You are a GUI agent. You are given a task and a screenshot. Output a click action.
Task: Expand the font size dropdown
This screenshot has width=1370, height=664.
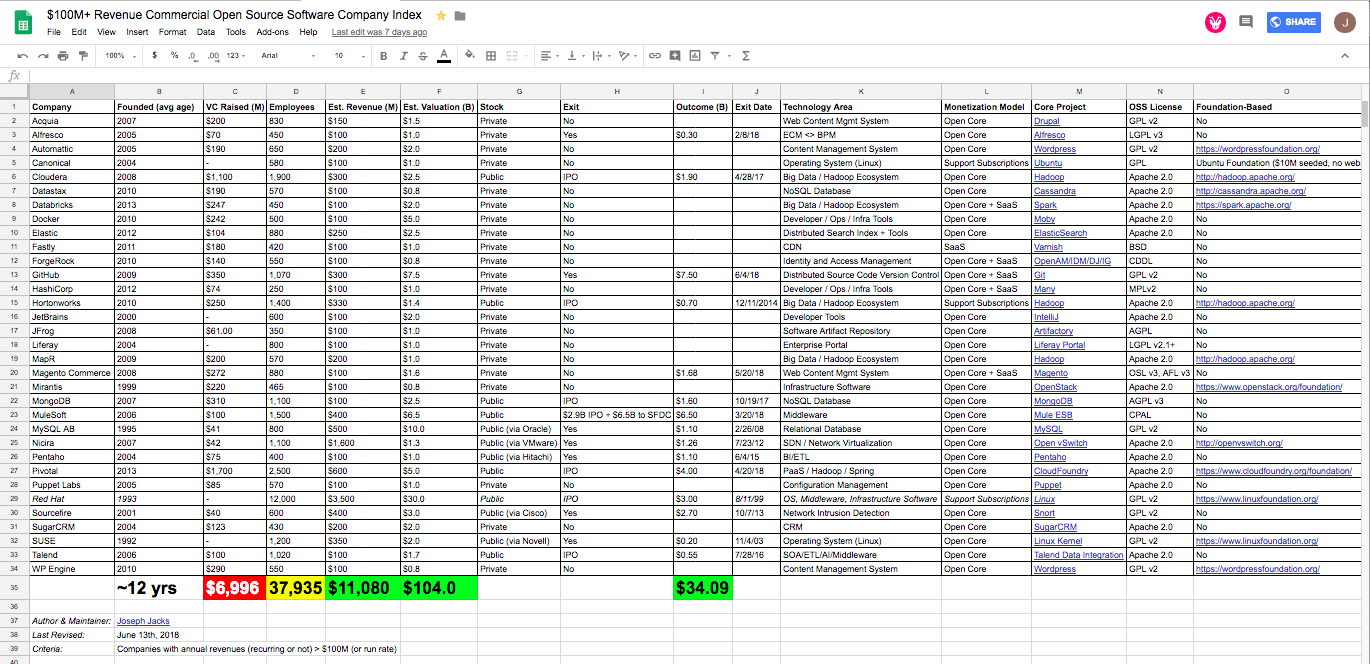point(347,56)
